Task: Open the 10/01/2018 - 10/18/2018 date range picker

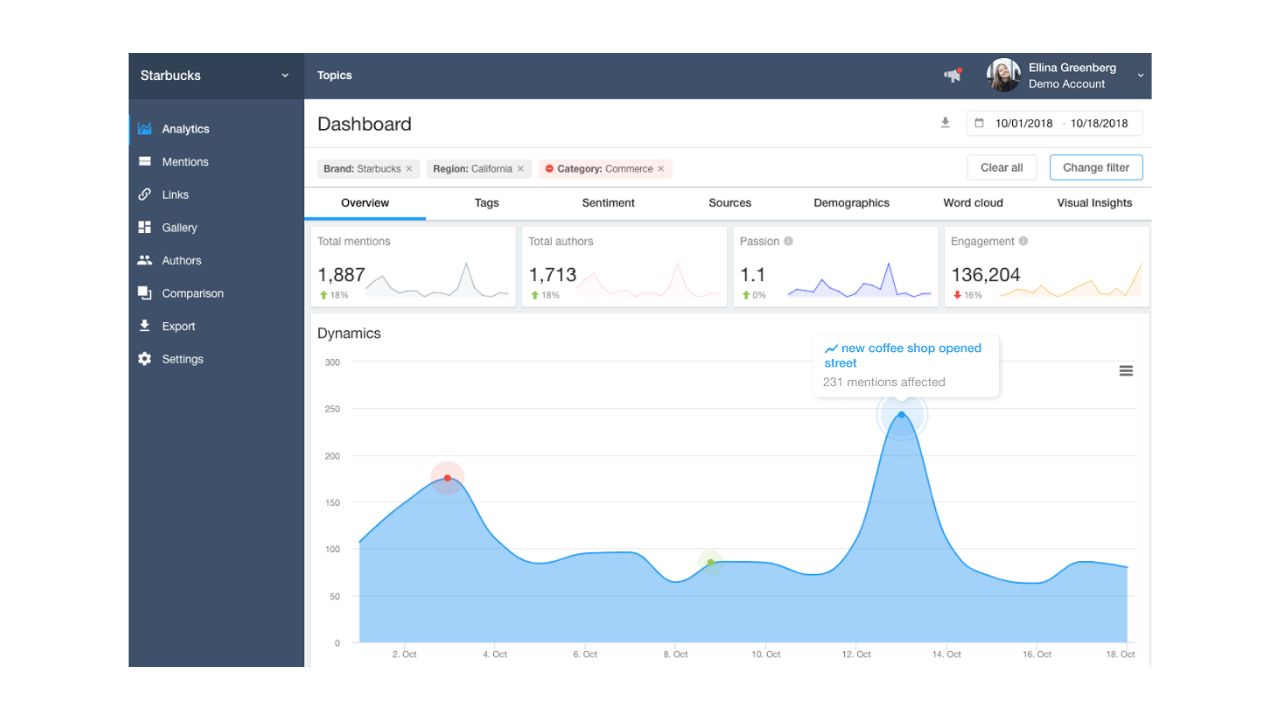Action: (1054, 124)
